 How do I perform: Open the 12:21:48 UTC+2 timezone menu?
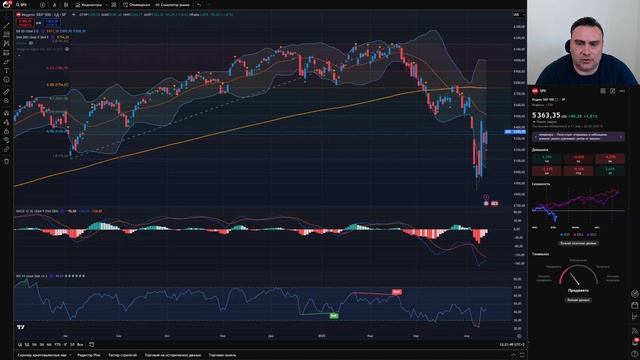coord(512,345)
